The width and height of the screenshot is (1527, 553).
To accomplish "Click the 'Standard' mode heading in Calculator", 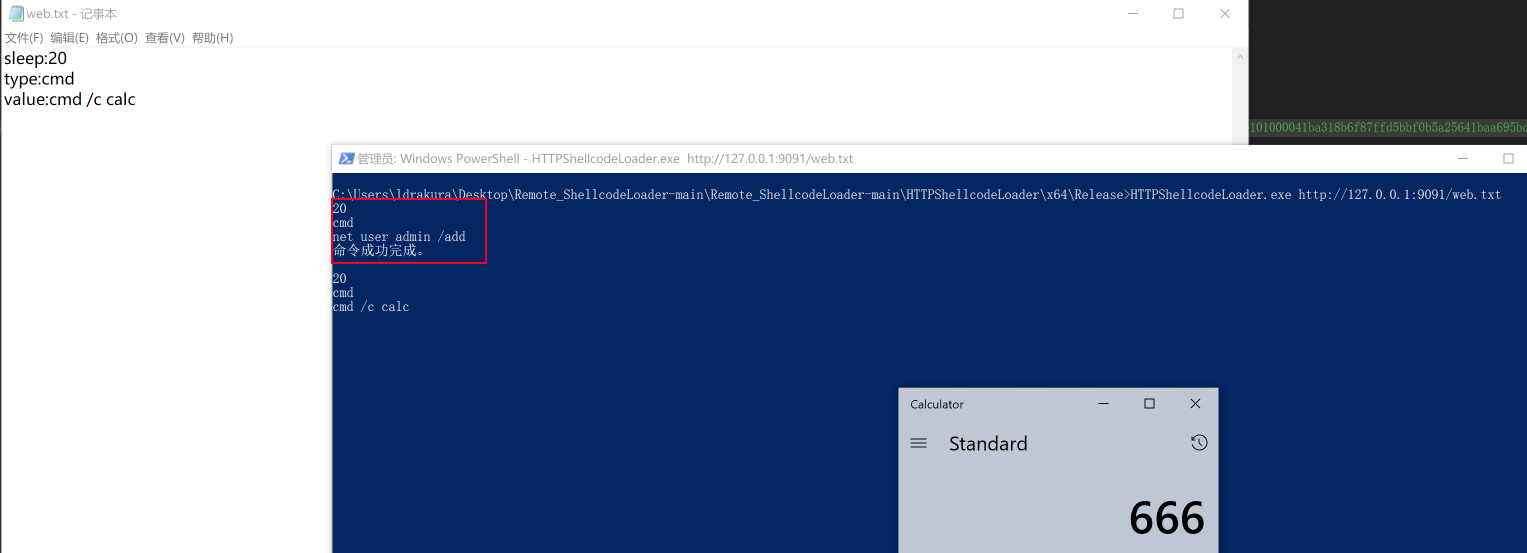I will (x=988, y=443).
